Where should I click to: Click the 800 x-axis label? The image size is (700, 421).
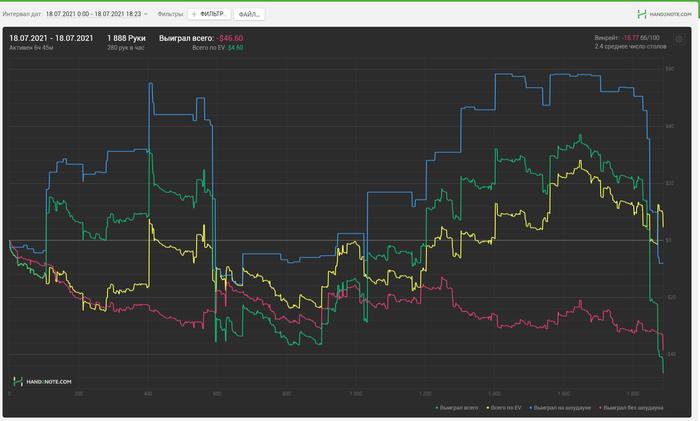(286, 394)
